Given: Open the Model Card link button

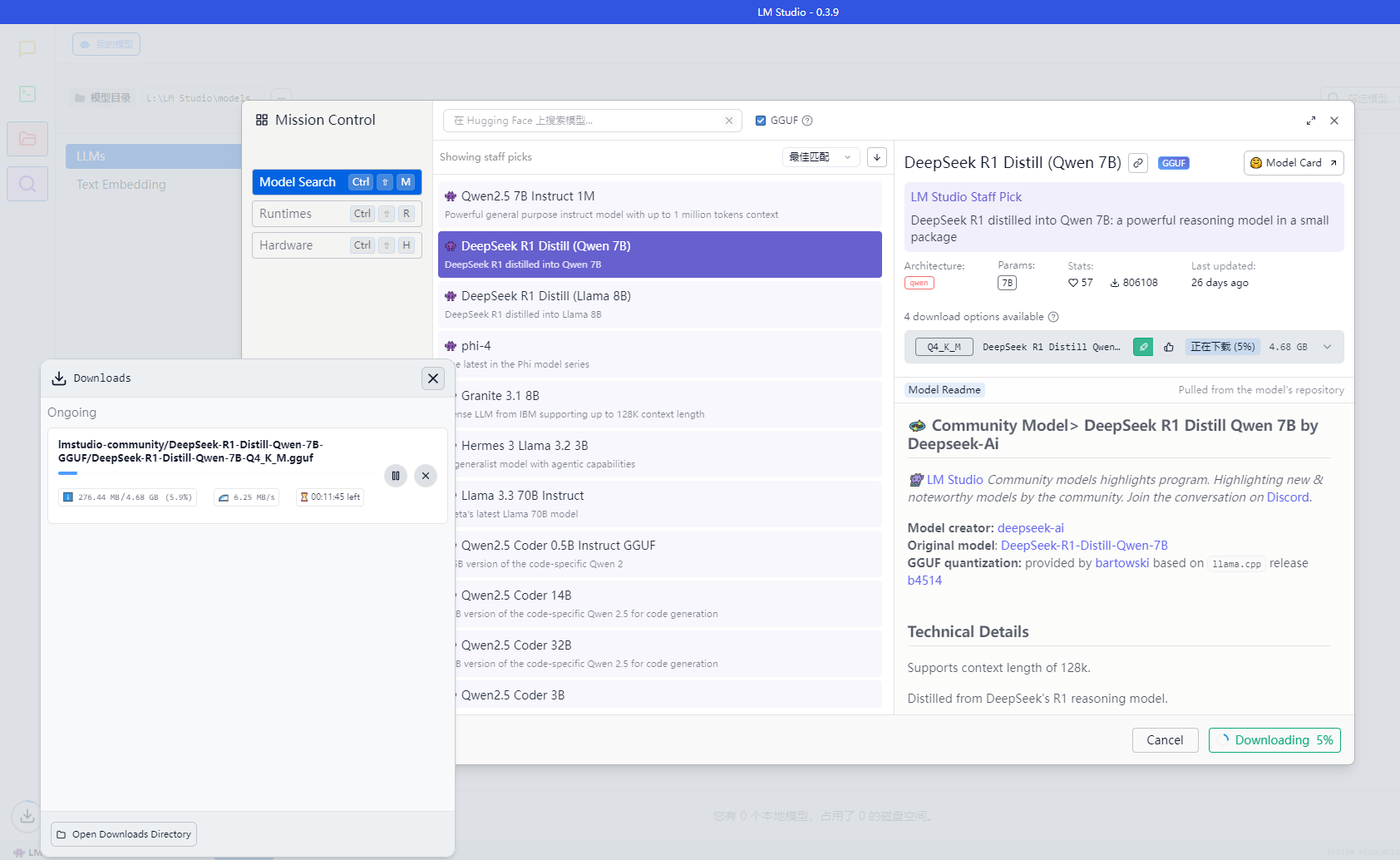Looking at the screenshot, I should (1294, 163).
